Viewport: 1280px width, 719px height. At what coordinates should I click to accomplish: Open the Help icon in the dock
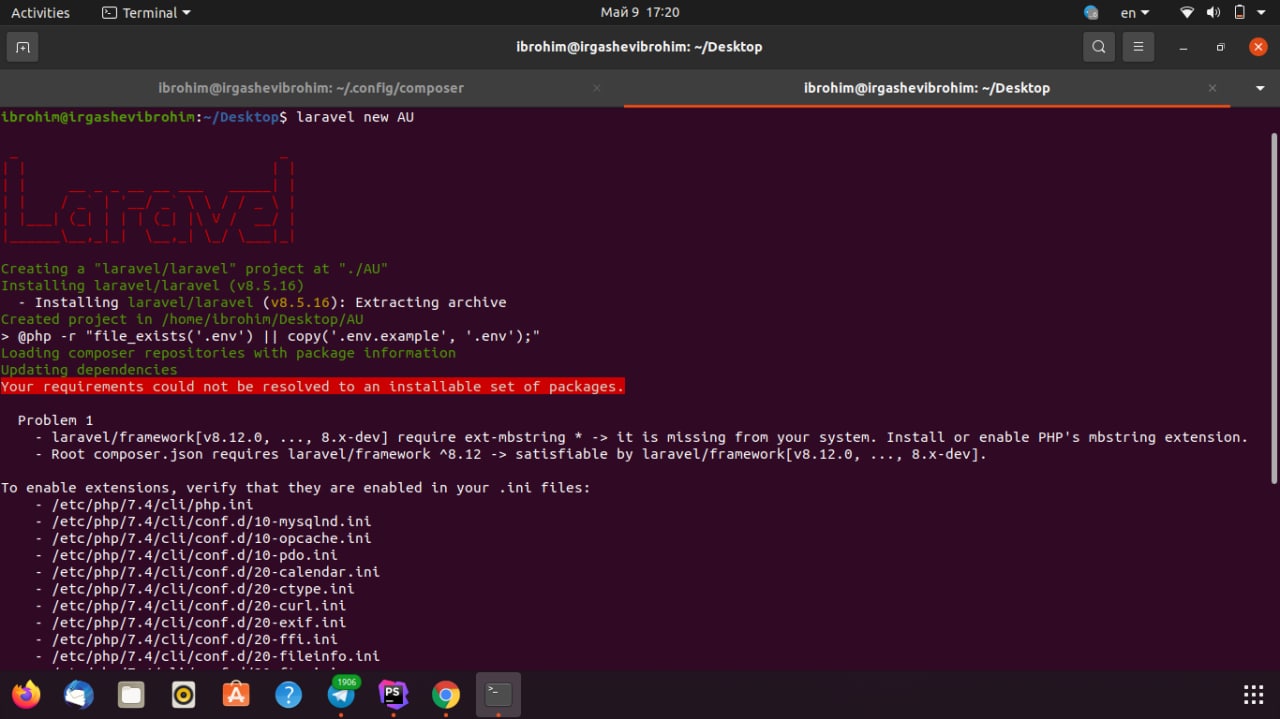[x=288, y=694]
